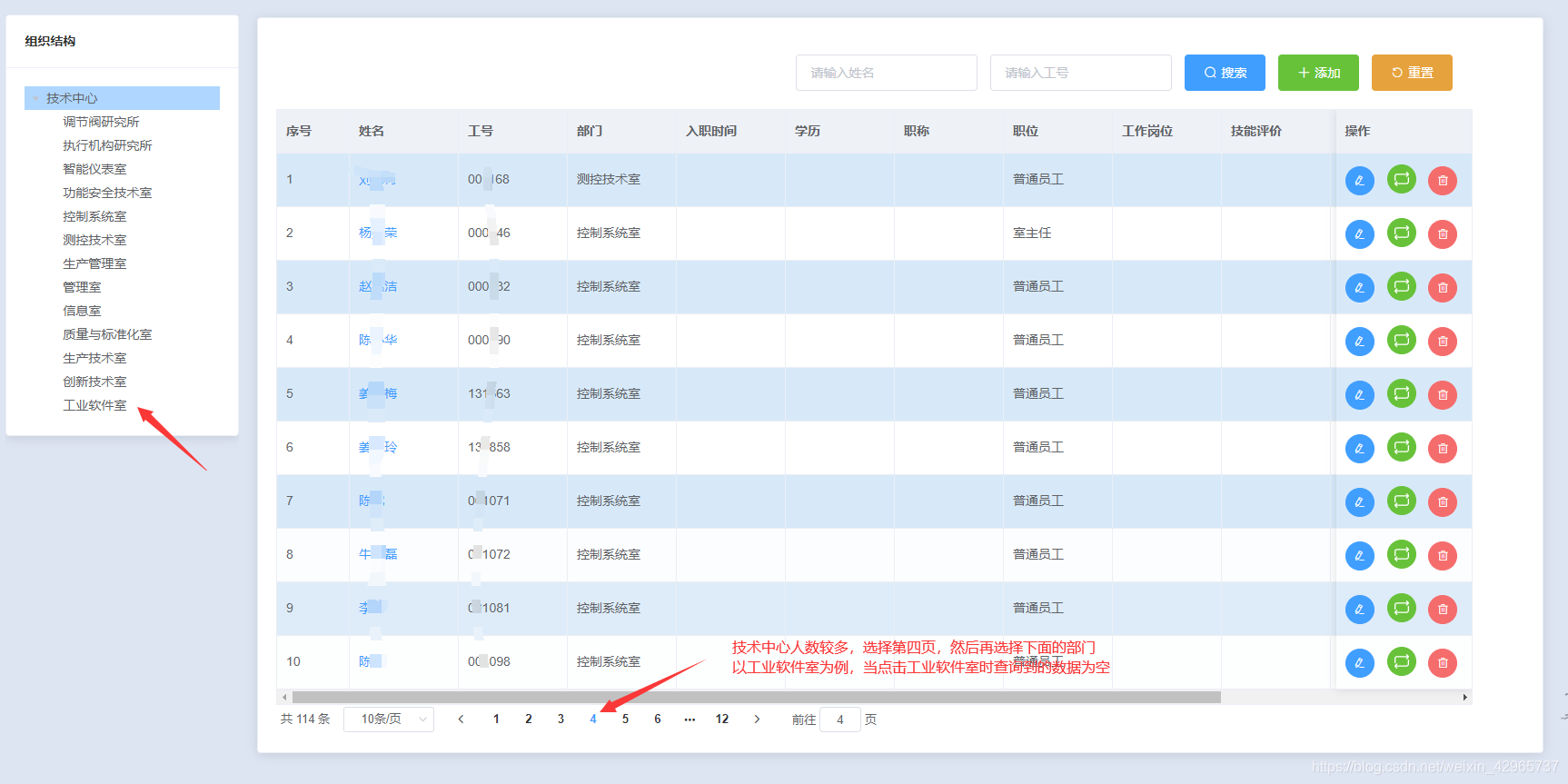
Task: Select 执行机构研究所 department
Action: 107,145
